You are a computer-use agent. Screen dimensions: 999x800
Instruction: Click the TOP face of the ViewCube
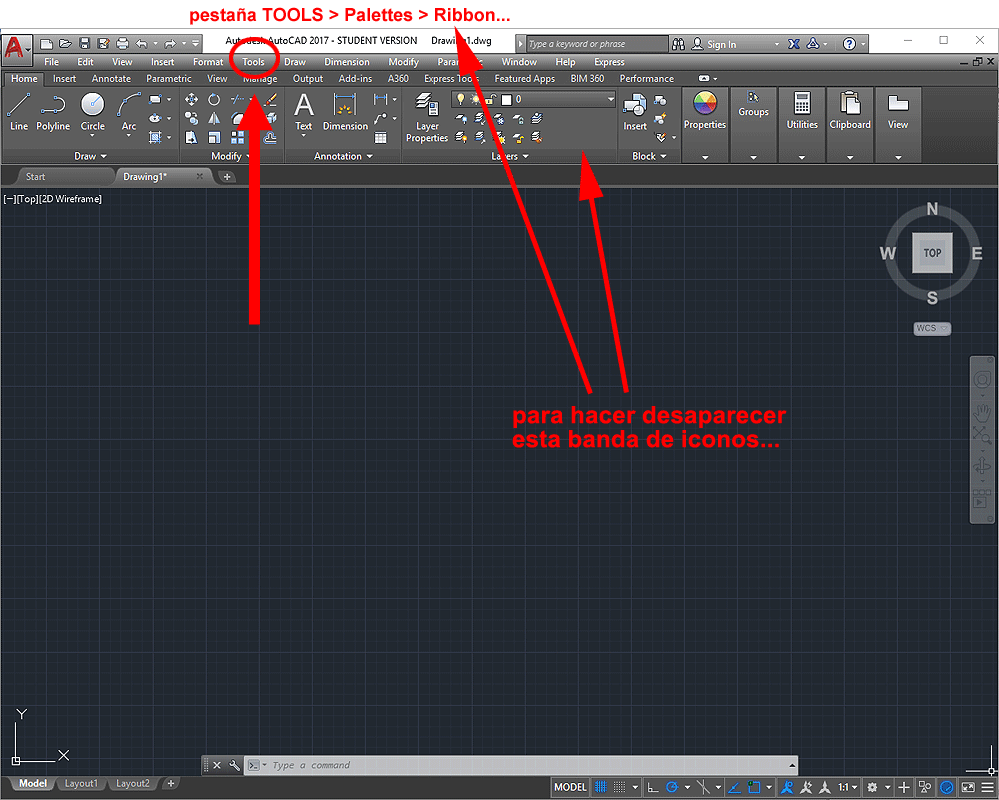pyautogui.click(x=932, y=253)
